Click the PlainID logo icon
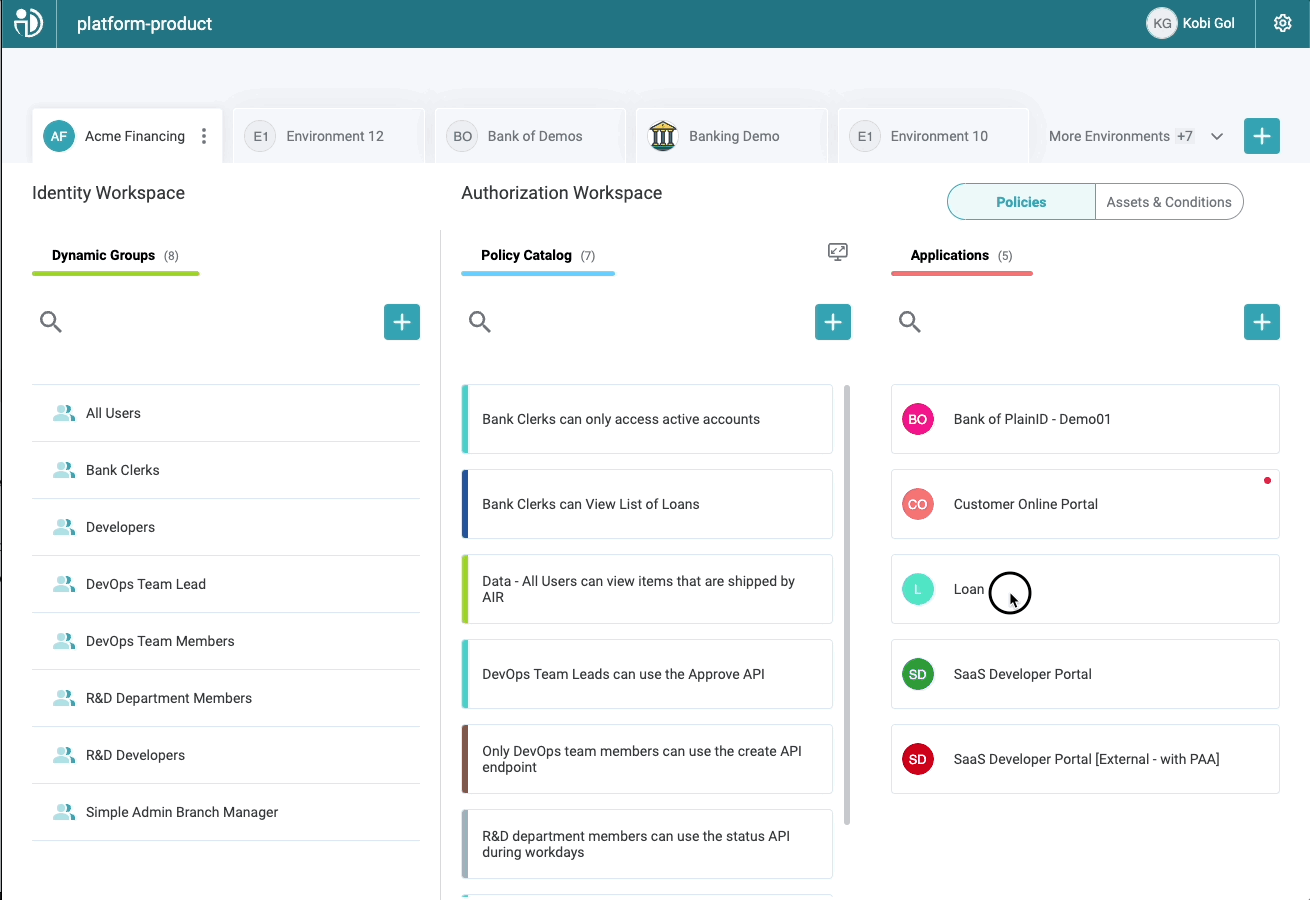1310x900 pixels. (x=27, y=22)
